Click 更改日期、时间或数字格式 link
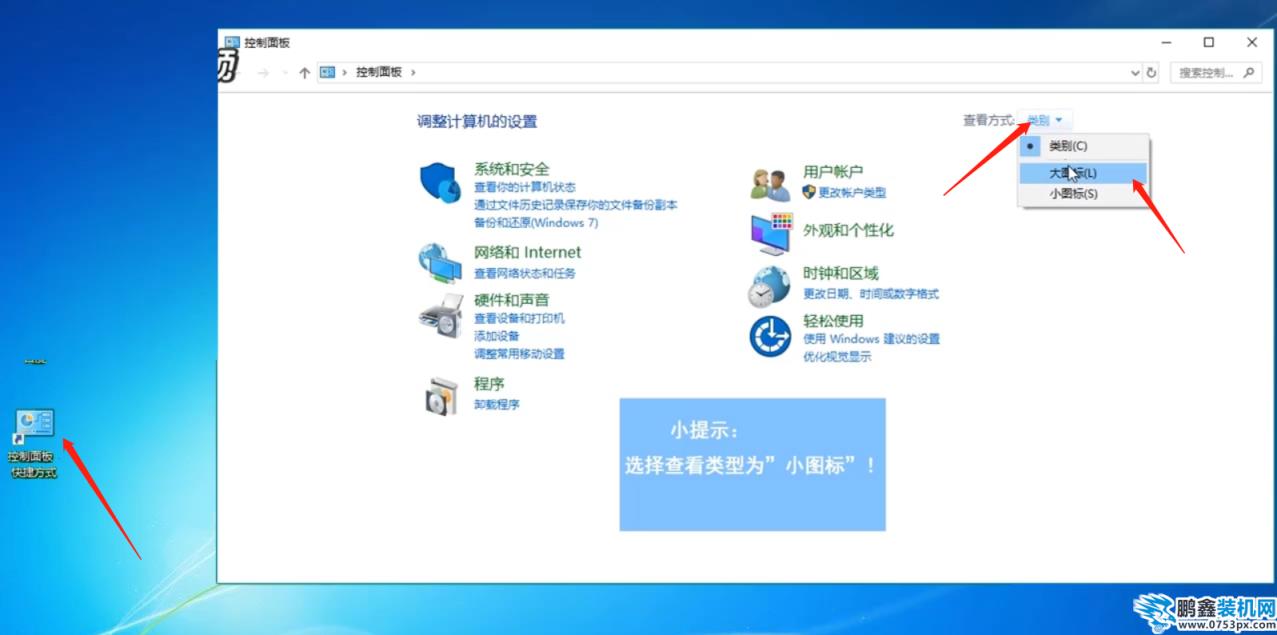This screenshot has width=1277, height=635. (871, 294)
